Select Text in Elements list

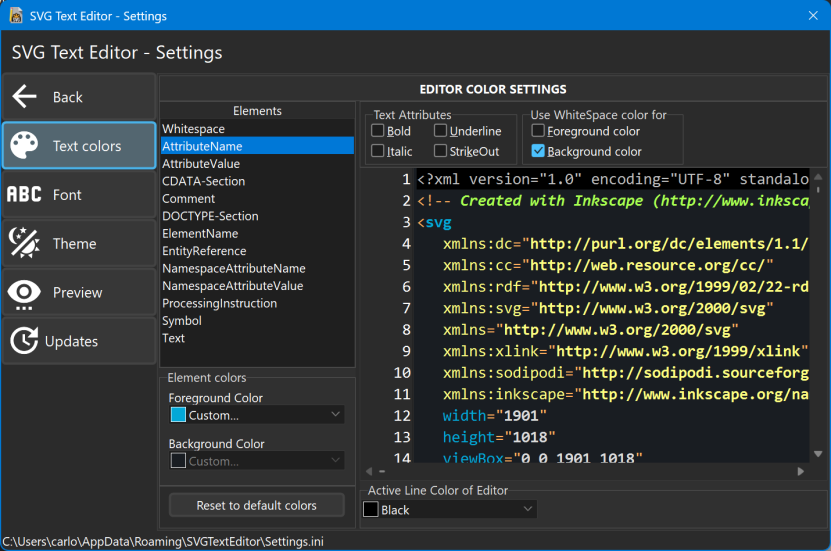(258, 339)
